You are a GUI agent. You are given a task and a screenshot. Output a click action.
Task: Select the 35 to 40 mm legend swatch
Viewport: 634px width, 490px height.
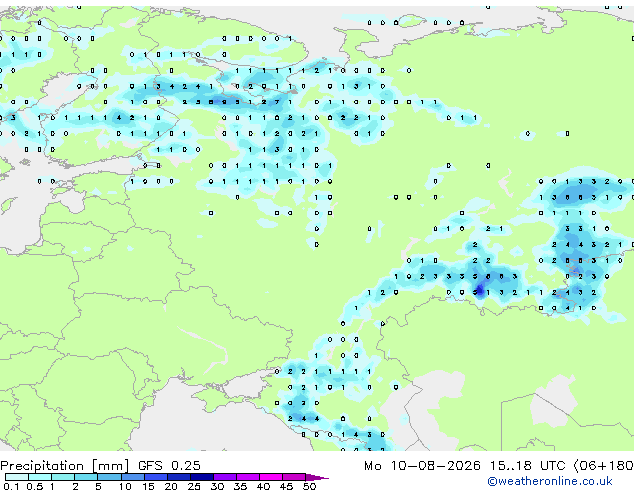248,477
